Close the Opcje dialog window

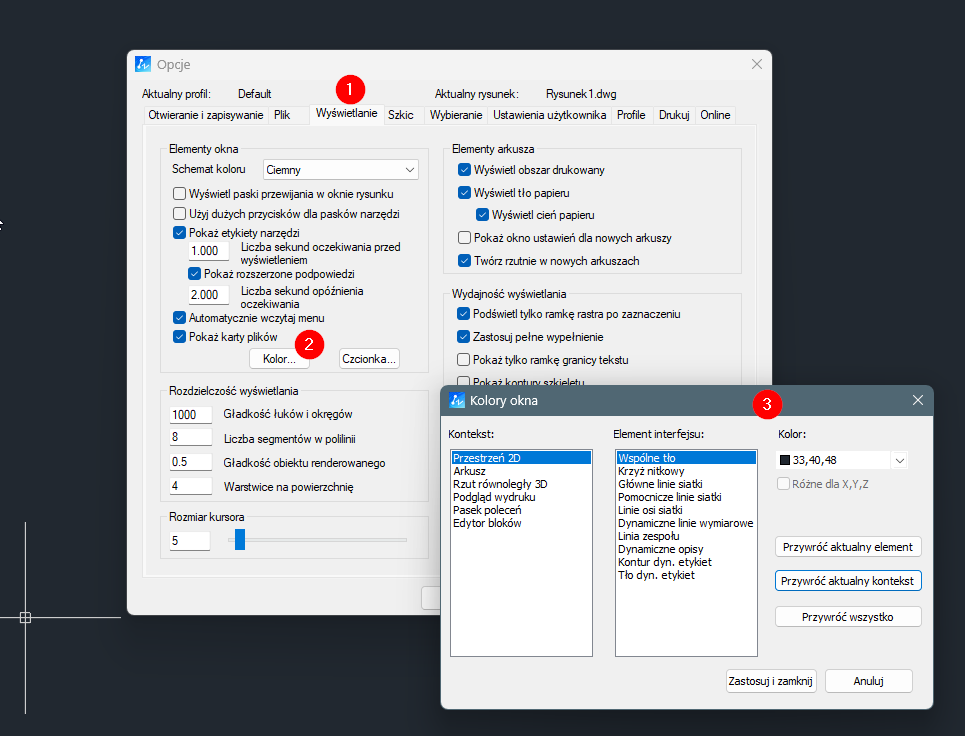click(756, 65)
